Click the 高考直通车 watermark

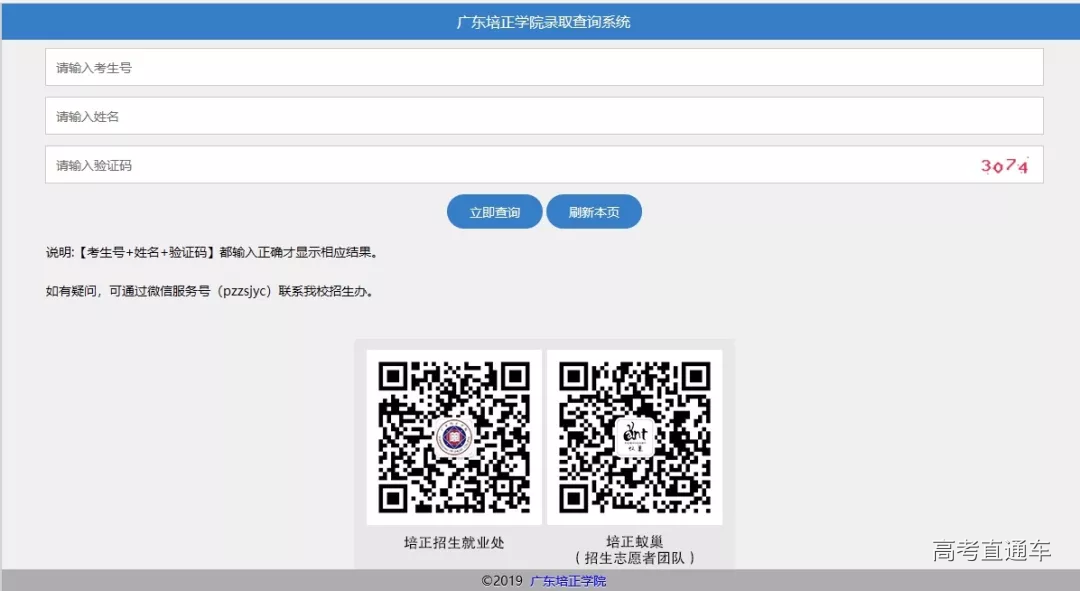(991, 551)
